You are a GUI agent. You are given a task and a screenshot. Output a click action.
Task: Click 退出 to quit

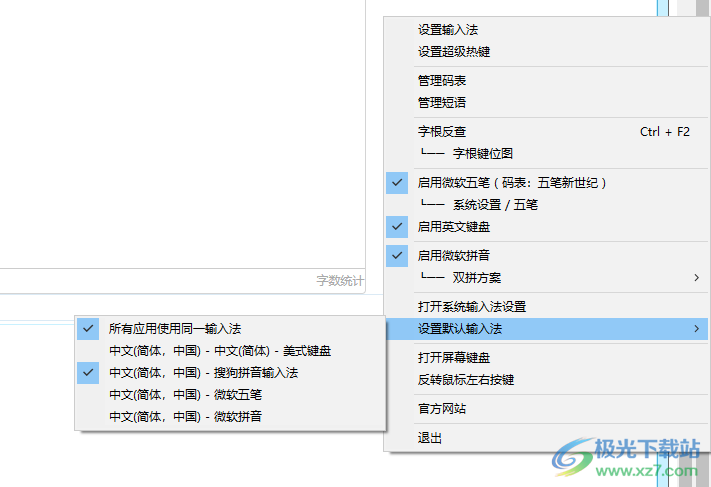546,438
